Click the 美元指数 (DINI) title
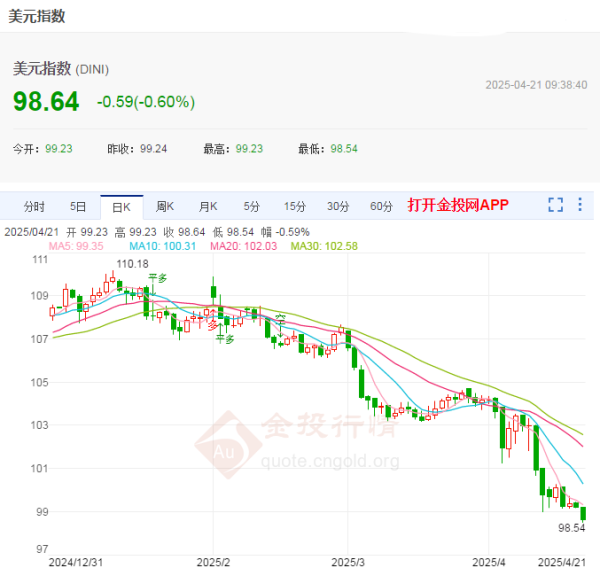The height and width of the screenshot is (568, 600). pos(61,69)
